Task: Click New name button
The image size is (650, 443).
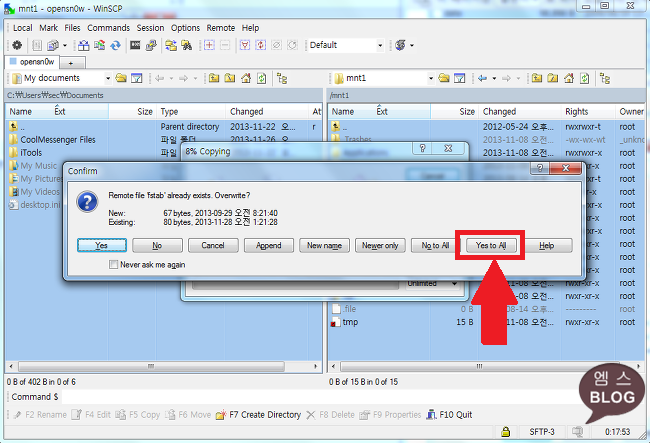Action: [325, 245]
